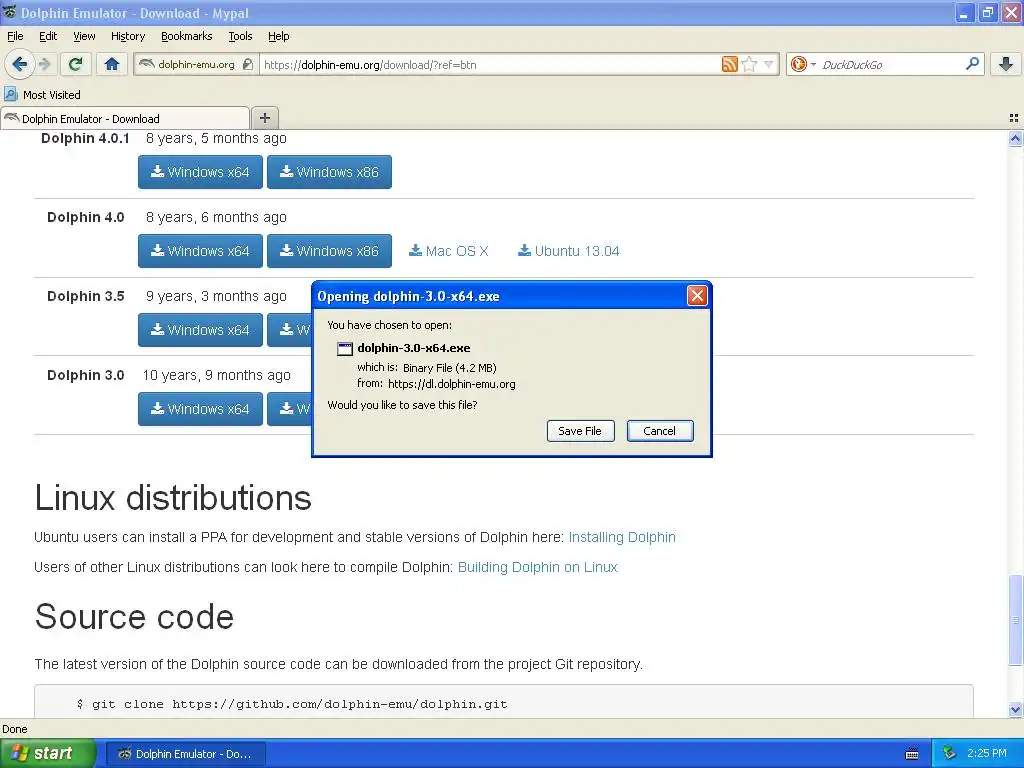
Task: Click the Mypal window title bar icon
Action: (x=10, y=12)
